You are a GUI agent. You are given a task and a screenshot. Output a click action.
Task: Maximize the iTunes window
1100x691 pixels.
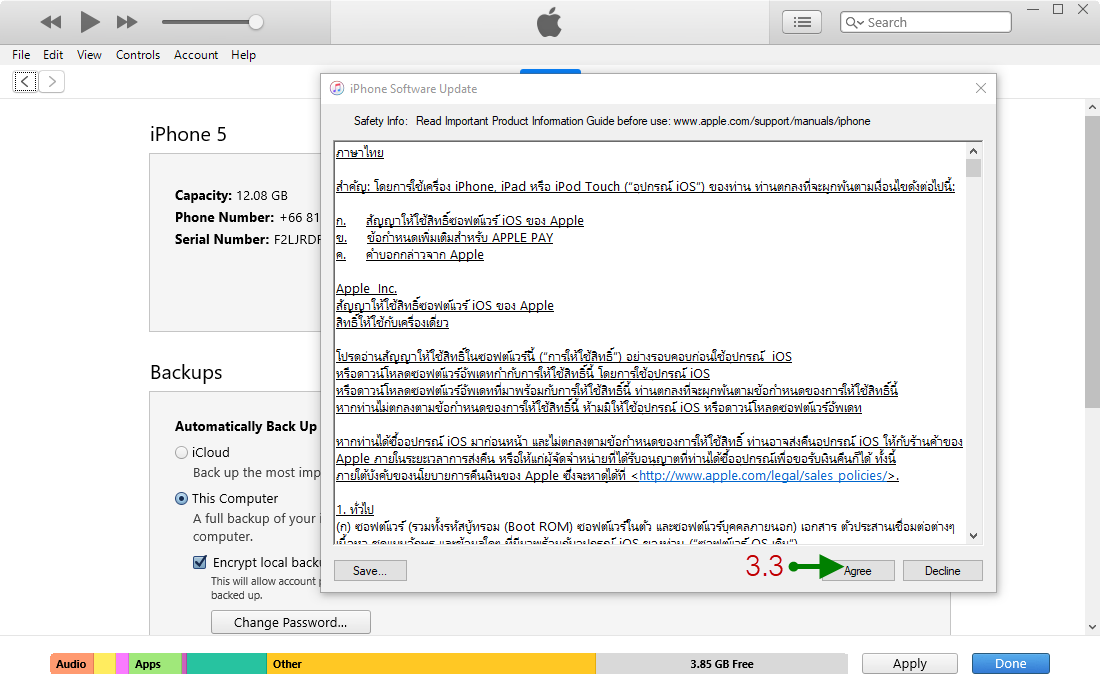tap(1058, 9)
